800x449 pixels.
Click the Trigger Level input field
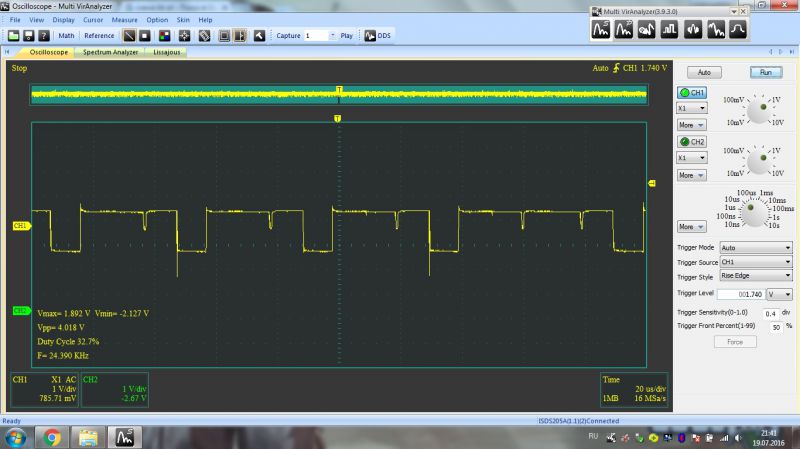pyautogui.click(x=740, y=294)
